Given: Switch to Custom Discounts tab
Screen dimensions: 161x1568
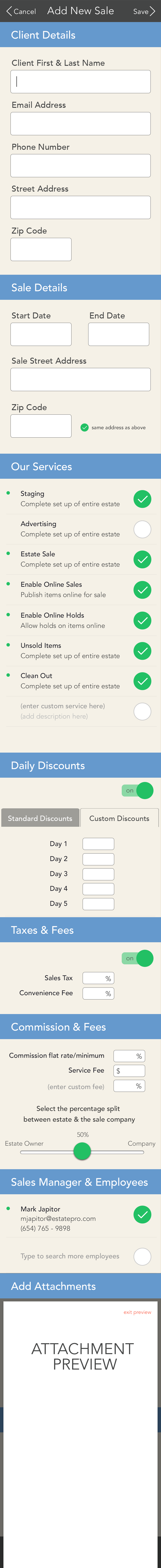Looking at the screenshot, I should coord(120,818).
